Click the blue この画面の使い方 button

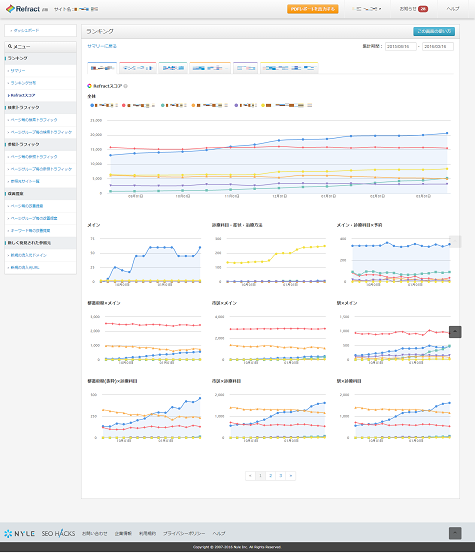pyautogui.click(x=434, y=31)
